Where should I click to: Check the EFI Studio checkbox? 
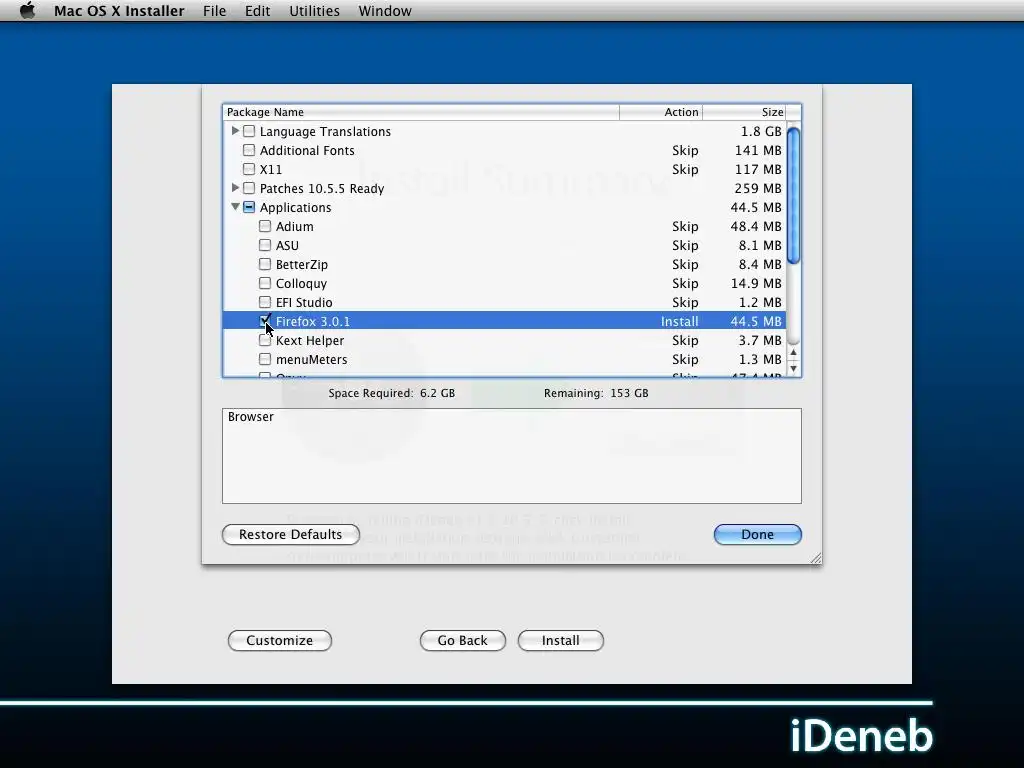(x=264, y=302)
